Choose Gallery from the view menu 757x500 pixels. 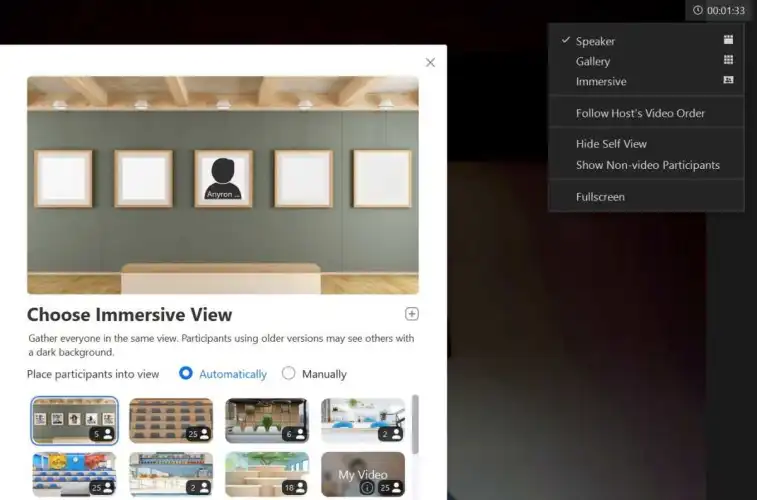[593, 61]
